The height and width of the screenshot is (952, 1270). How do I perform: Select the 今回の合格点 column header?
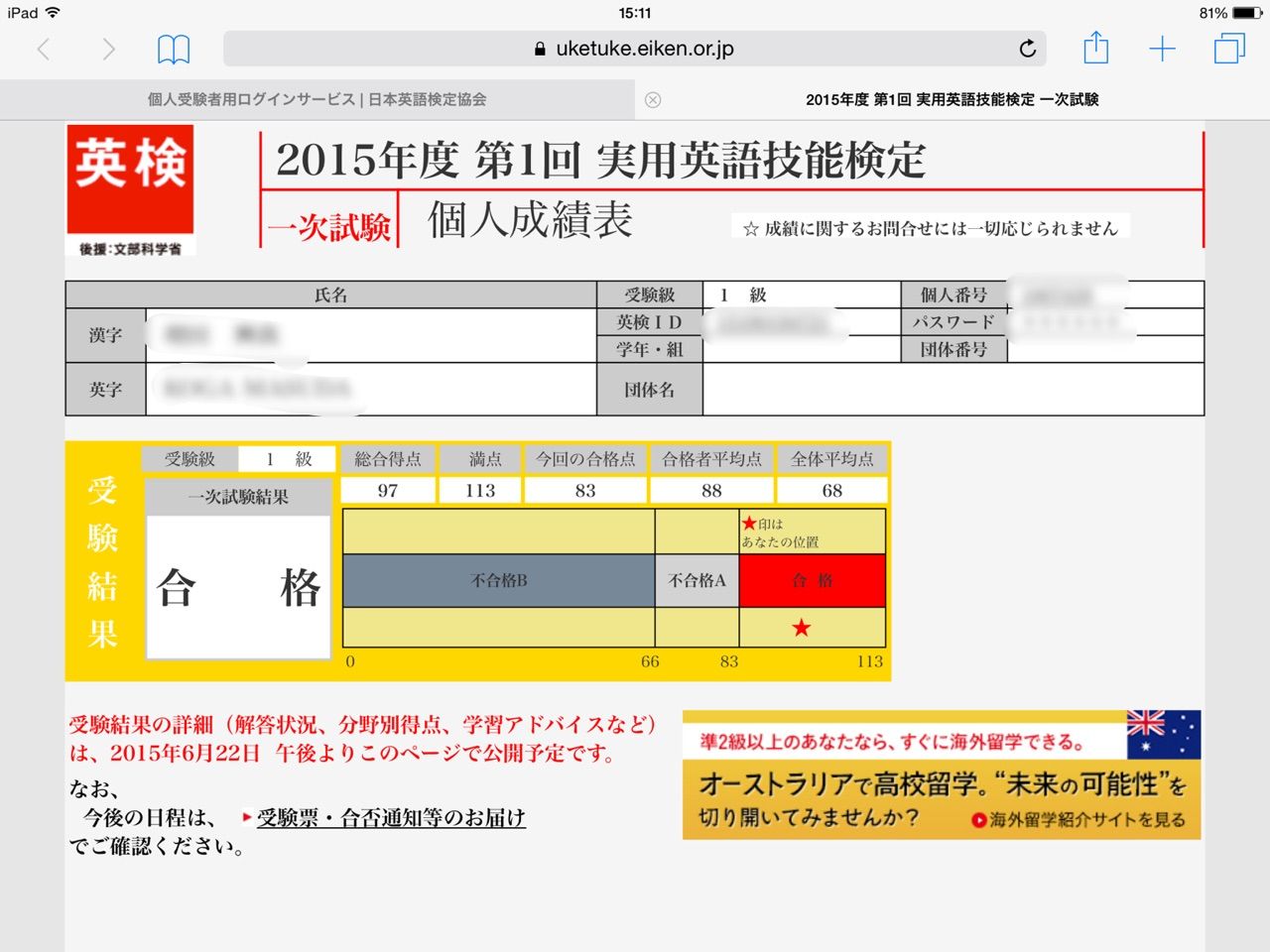click(x=585, y=459)
